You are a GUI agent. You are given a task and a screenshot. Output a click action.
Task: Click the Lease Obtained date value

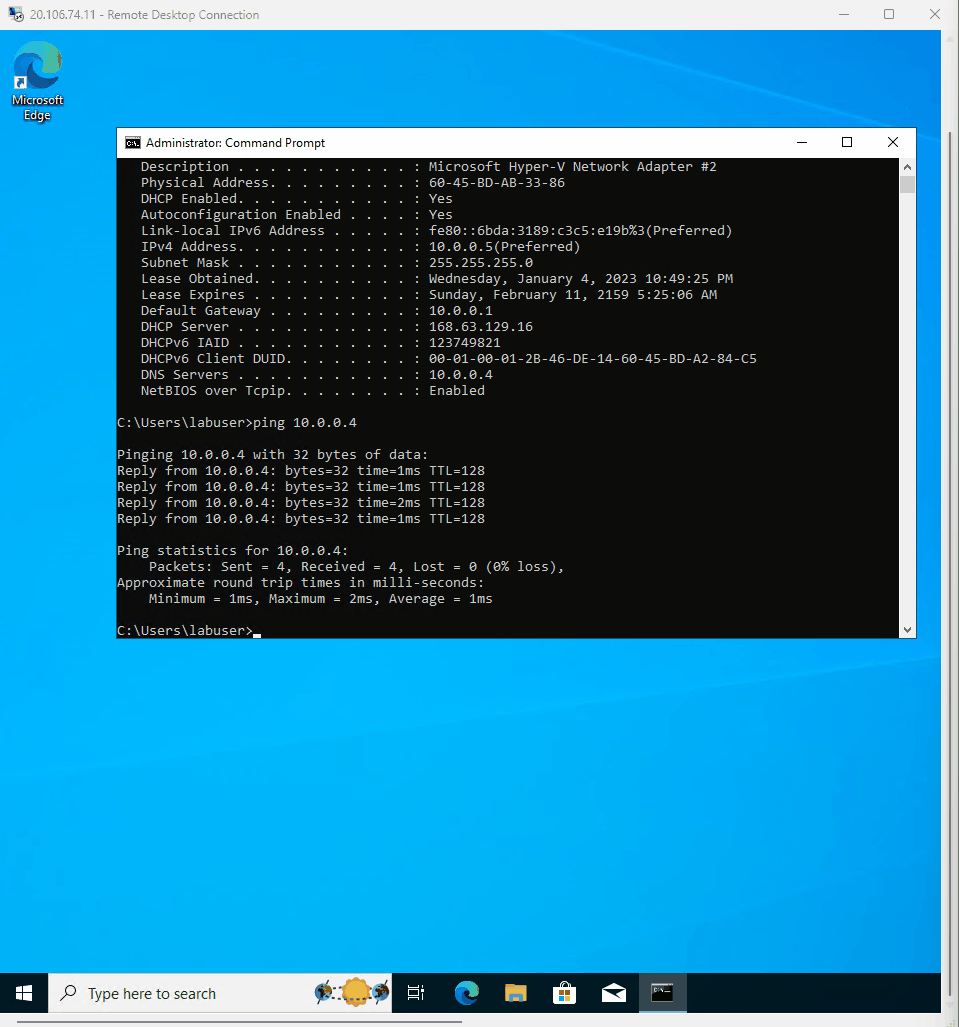pyautogui.click(x=581, y=279)
